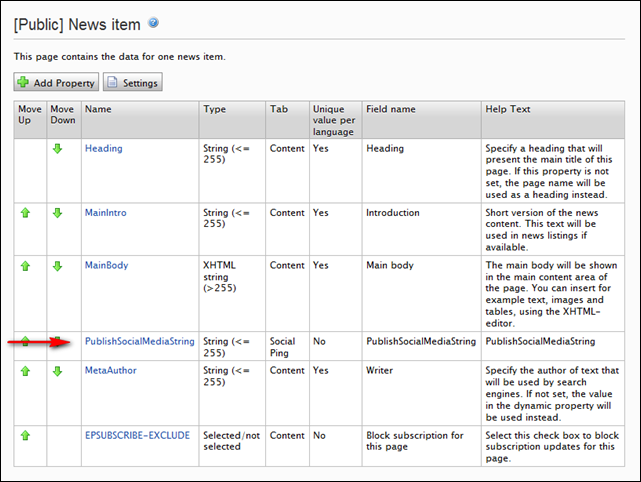The height and width of the screenshot is (482, 641).
Task: Move the MainBody property up
Action: tap(25, 266)
